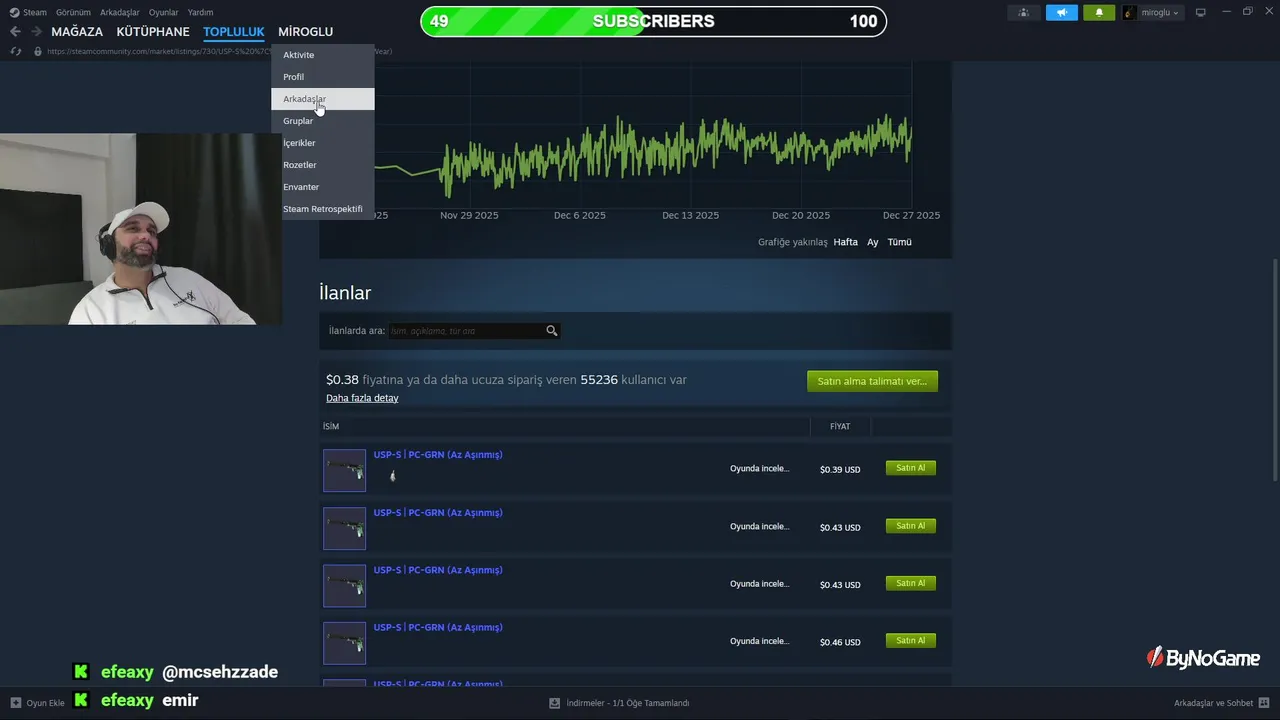Zoom the graph to Tümü

[x=899, y=242]
